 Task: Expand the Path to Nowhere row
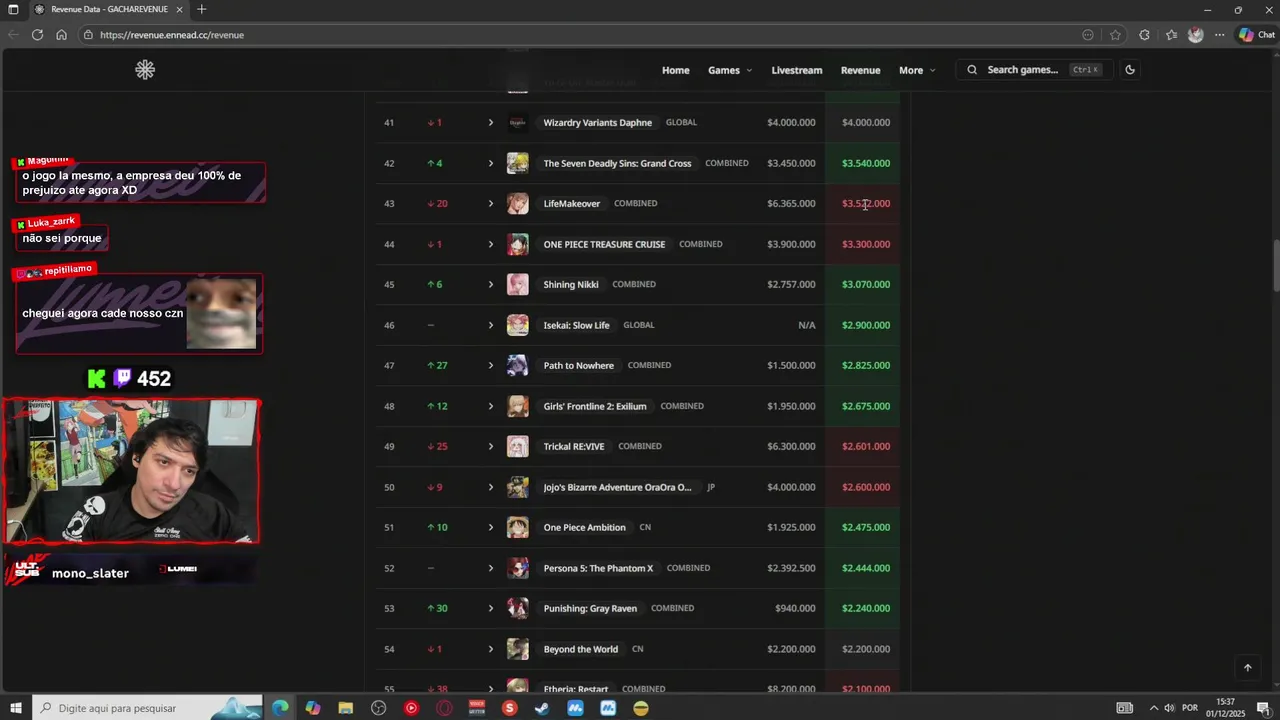pos(491,366)
